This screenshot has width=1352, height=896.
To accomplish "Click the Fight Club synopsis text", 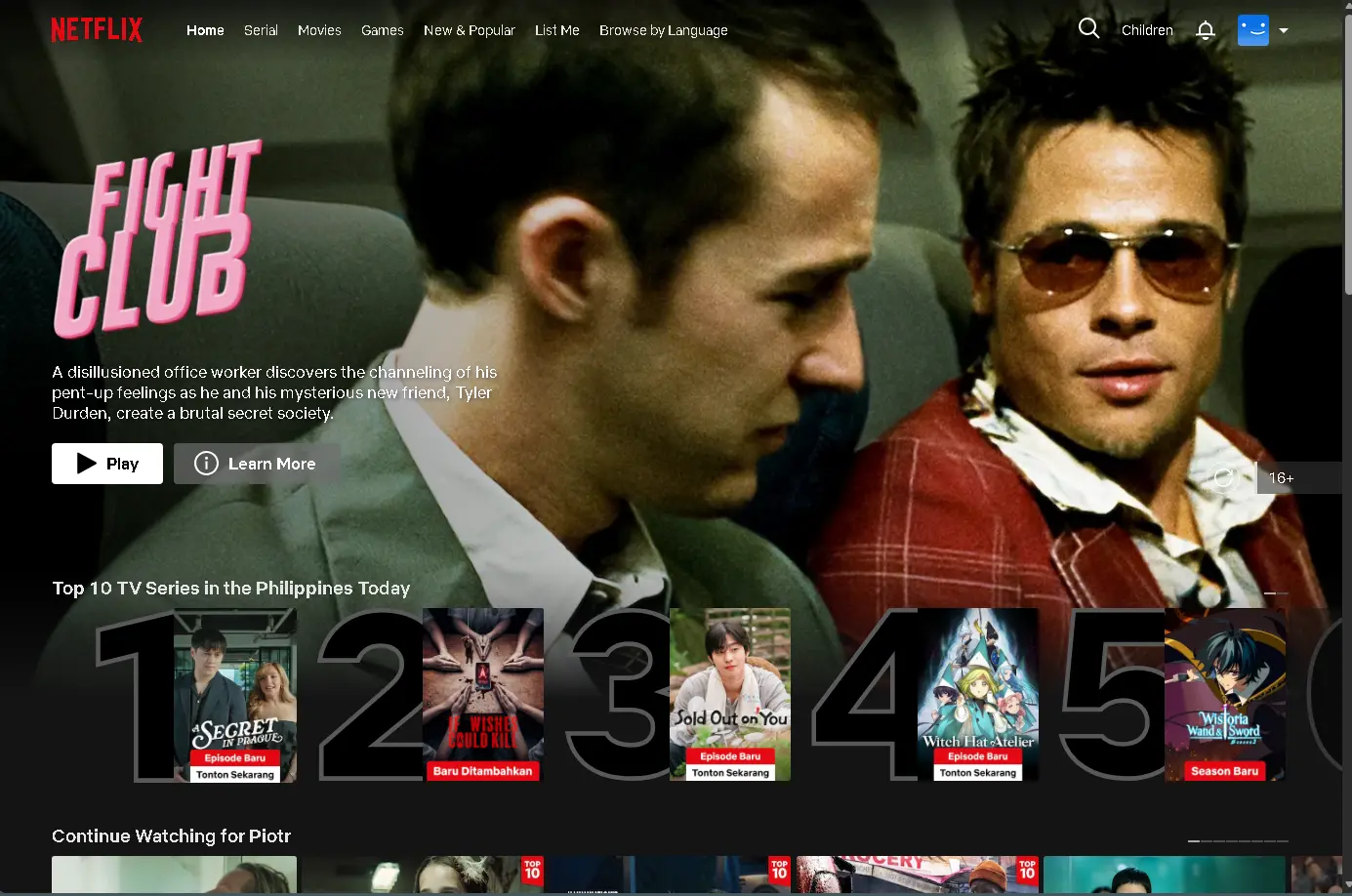I will [274, 392].
